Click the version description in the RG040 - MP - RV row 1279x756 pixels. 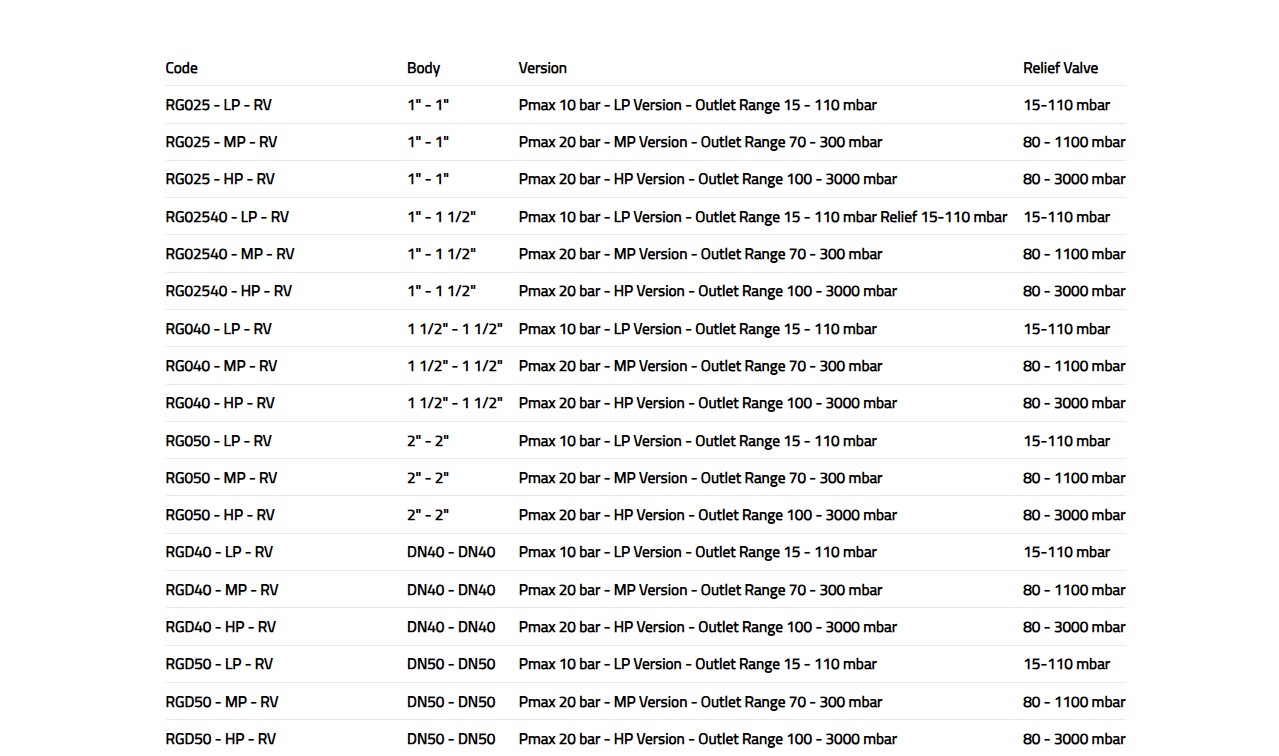coord(700,366)
